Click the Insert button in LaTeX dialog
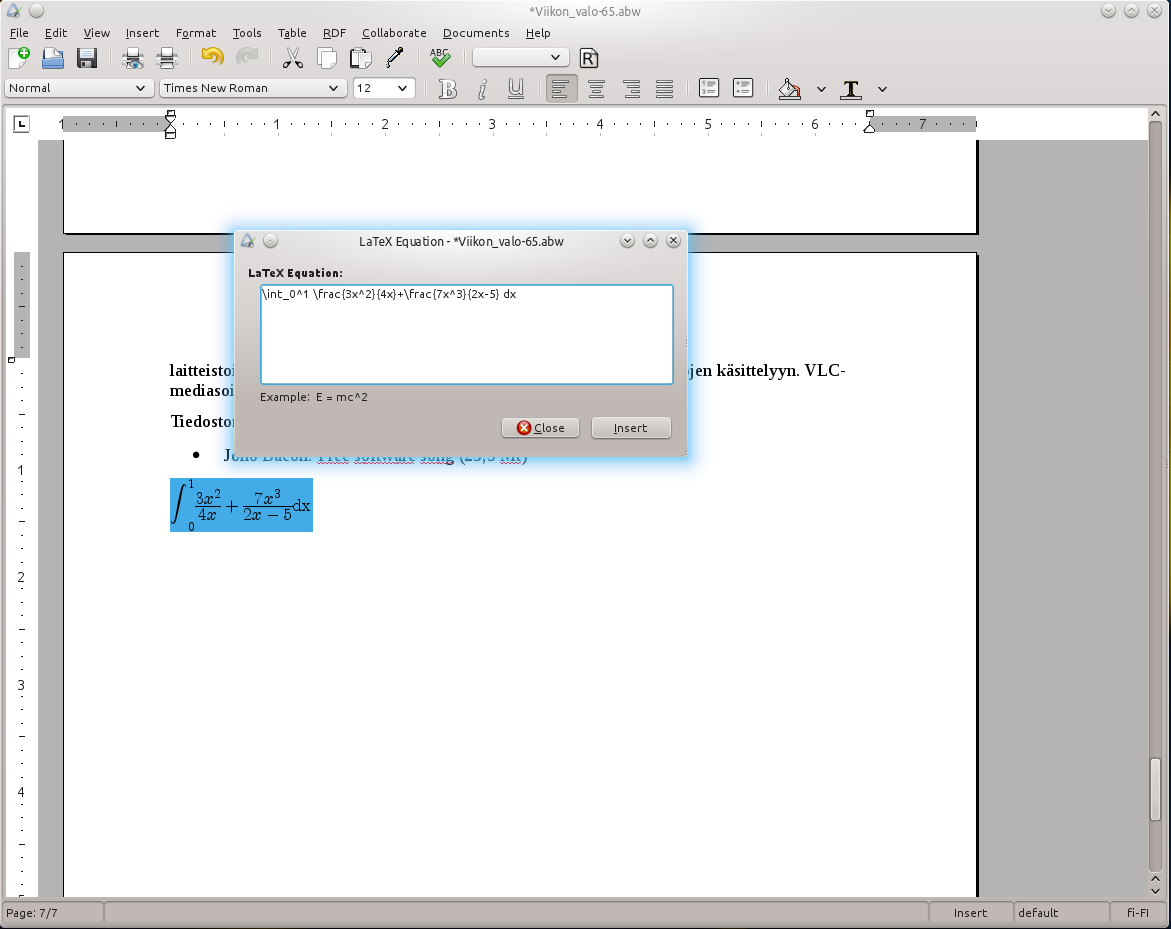The image size is (1171, 929). pyautogui.click(x=631, y=428)
